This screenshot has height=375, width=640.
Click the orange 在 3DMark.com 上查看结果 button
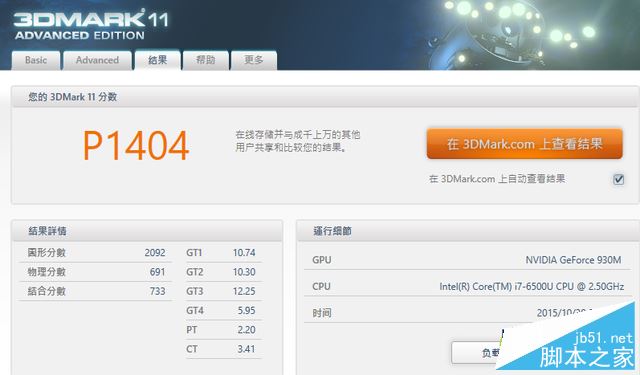(524, 144)
